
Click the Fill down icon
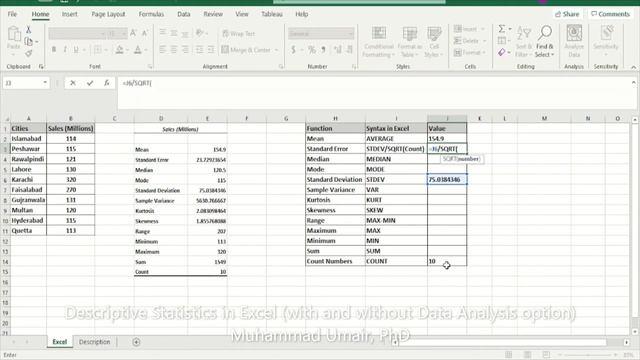[502, 40]
